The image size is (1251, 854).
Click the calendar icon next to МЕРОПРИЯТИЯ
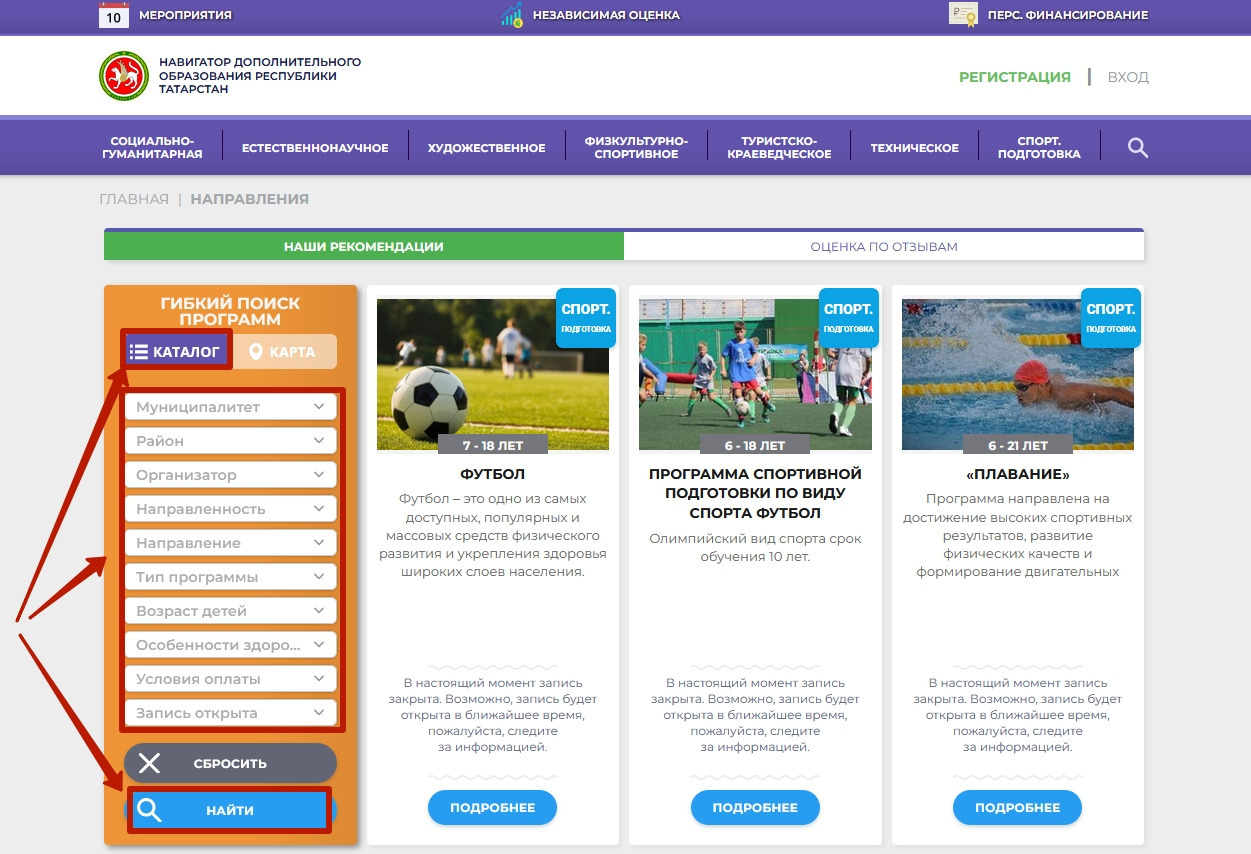click(111, 15)
